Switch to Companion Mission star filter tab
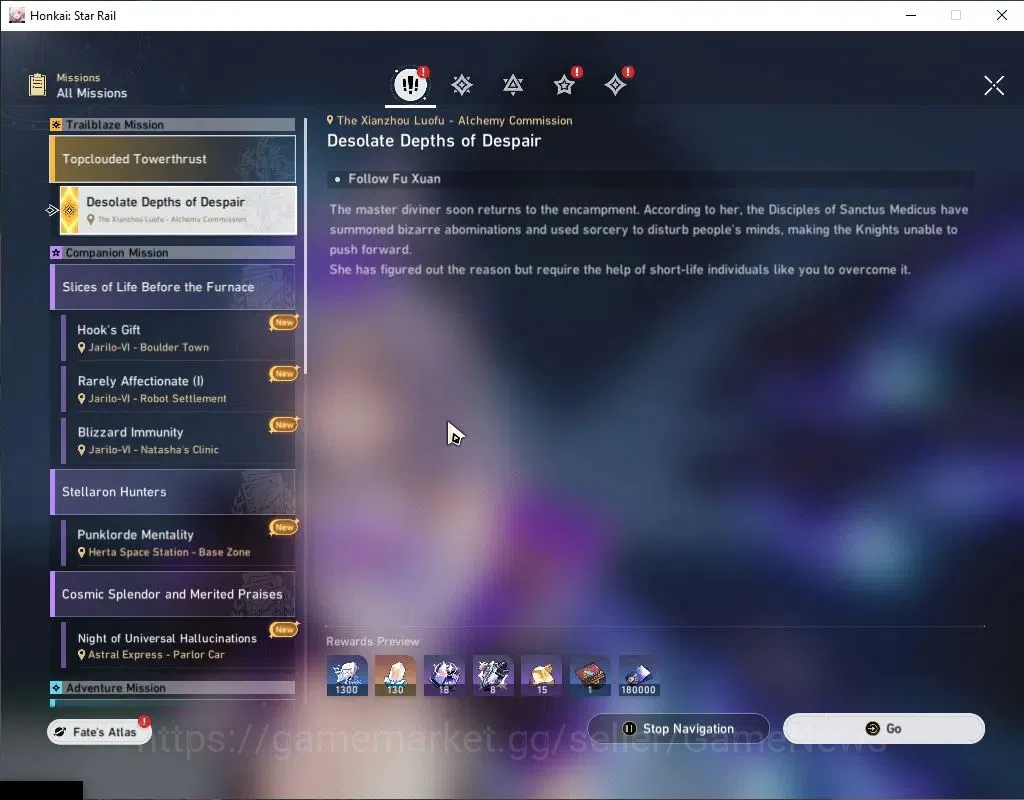This screenshot has width=1024, height=800. [x=564, y=85]
